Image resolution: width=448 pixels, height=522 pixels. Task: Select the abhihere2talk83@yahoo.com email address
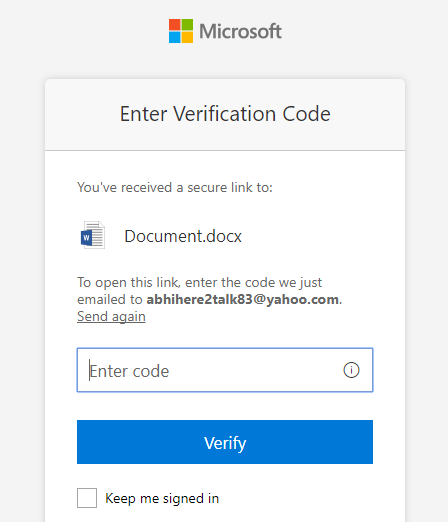coord(243,300)
